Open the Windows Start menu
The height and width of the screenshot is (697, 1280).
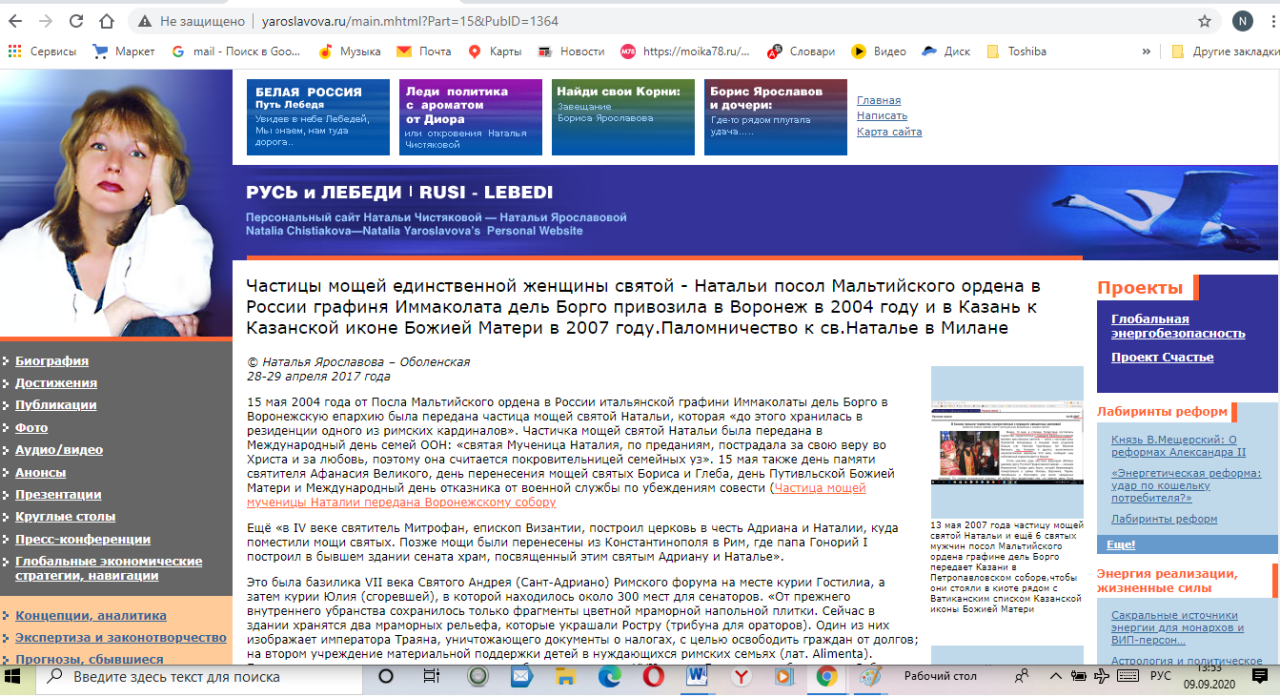(x=18, y=677)
